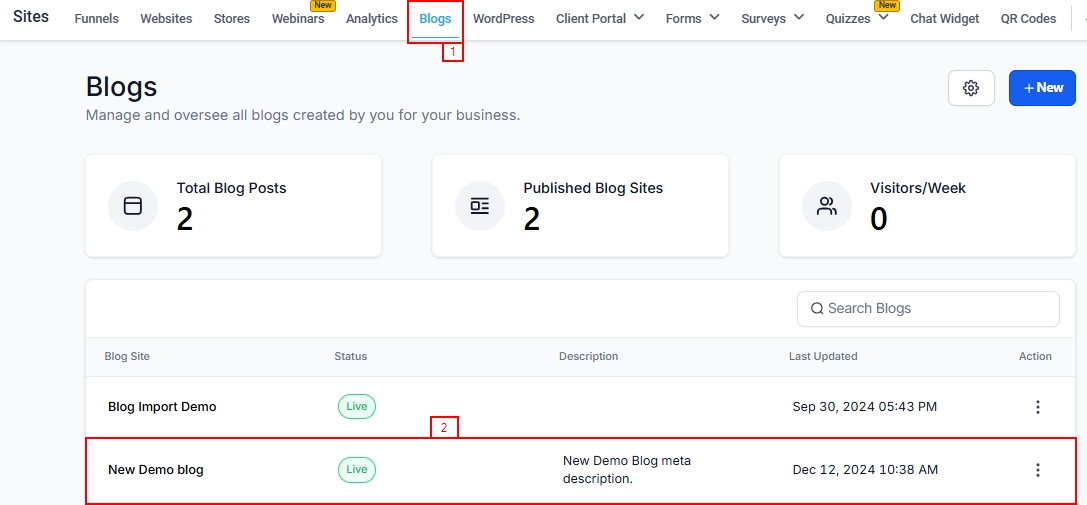Click the magnifier icon in Search Blogs
The height and width of the screenshot is (505, 1087).
click(817, 309)
